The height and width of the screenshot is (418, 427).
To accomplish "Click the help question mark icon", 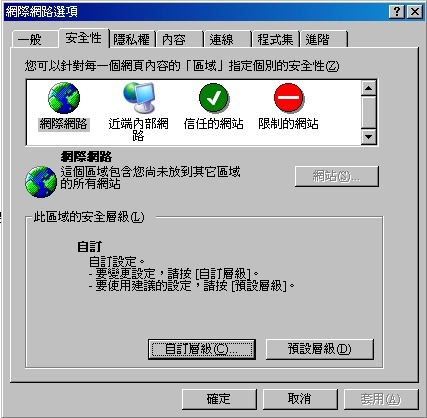I will pyautogui.click(x=397, y=12).
